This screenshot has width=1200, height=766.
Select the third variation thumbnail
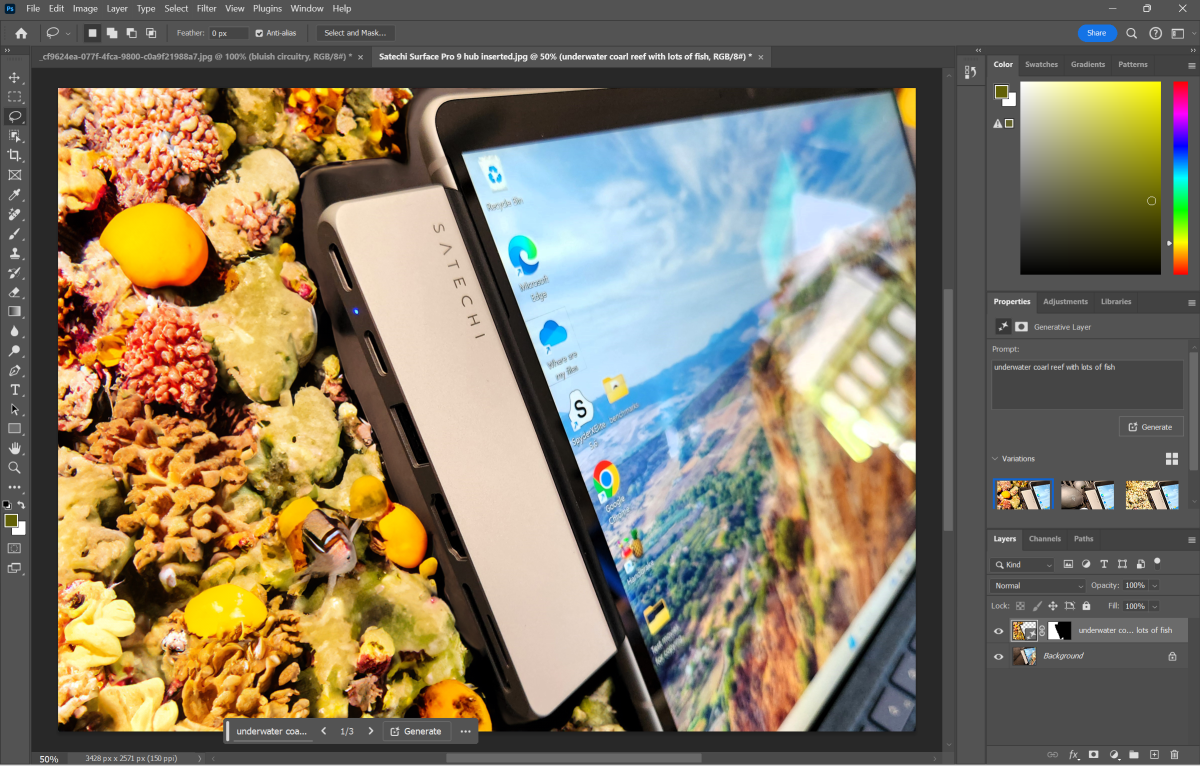coord(1151,494)
